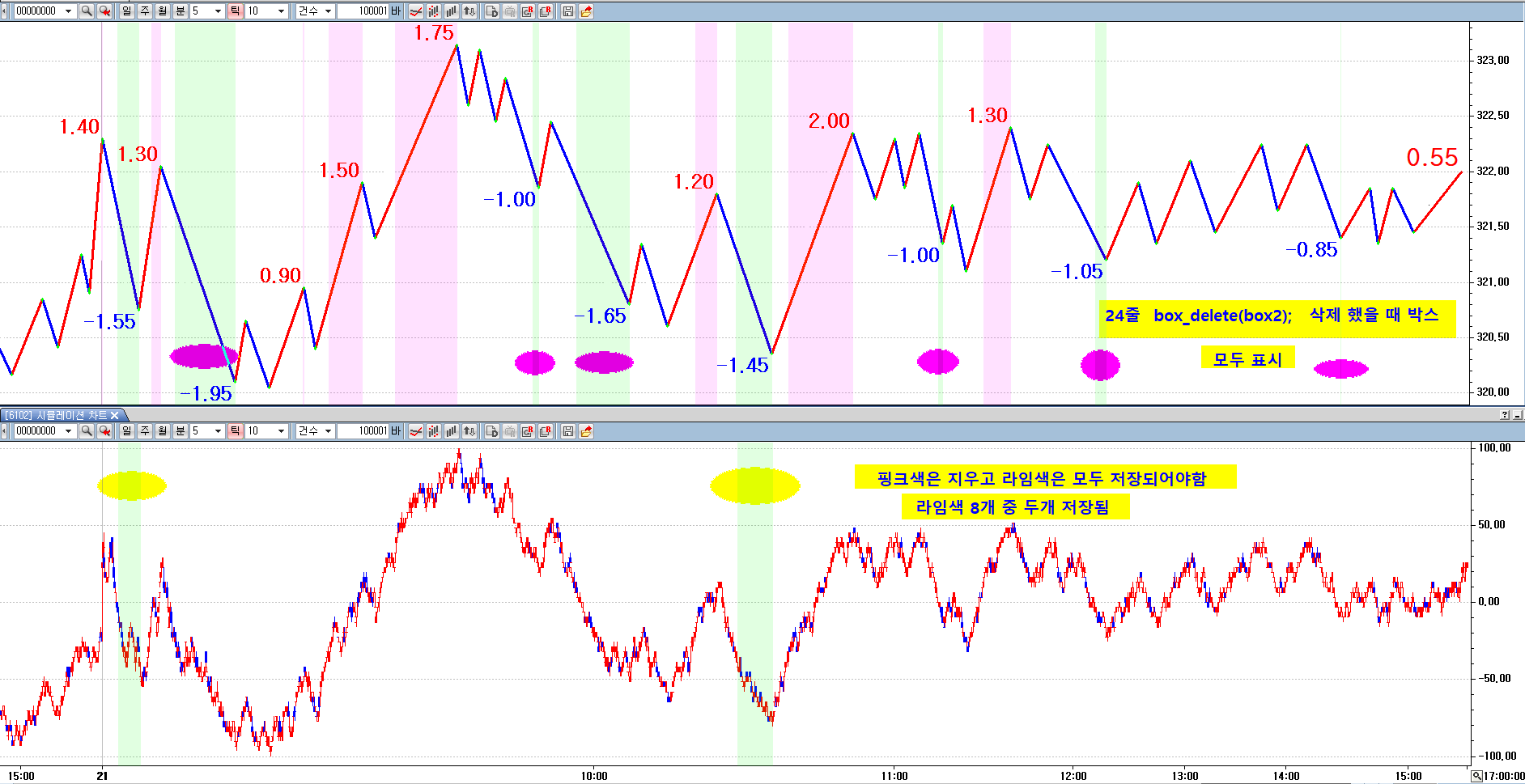Click the bar chart icon in lower toolbar
Image resolution: width=1525 pixels, height=784 pixels.
(x=452, y=431)
